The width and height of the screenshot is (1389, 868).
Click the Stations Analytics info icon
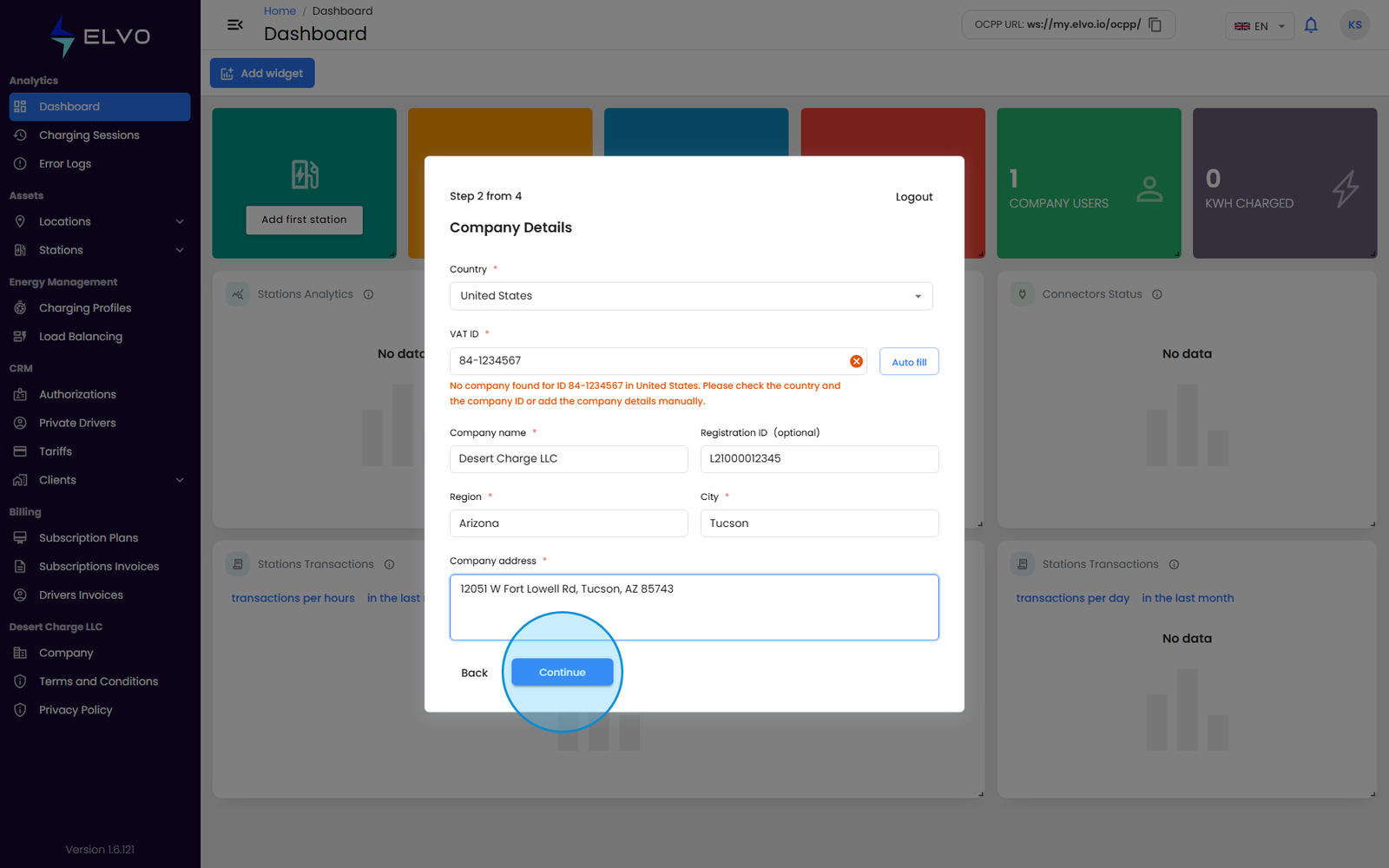pos(368,295)
